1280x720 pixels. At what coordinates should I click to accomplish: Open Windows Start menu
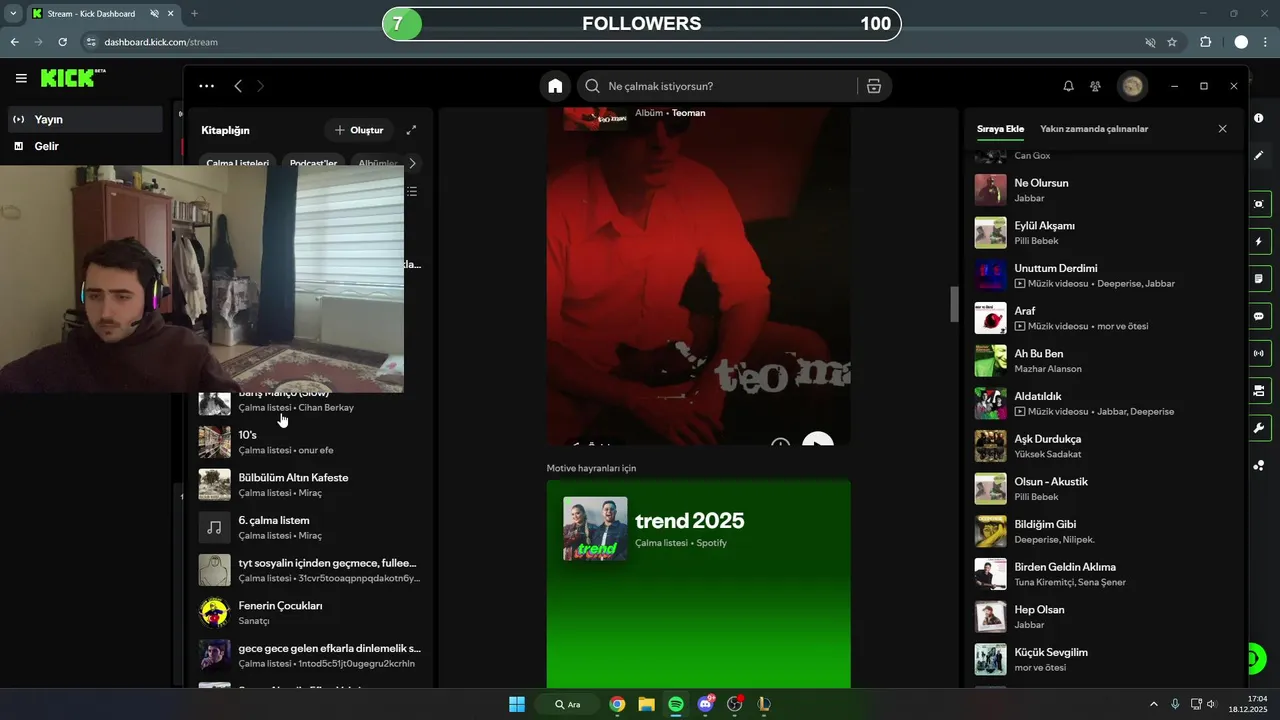click(517, 704)
